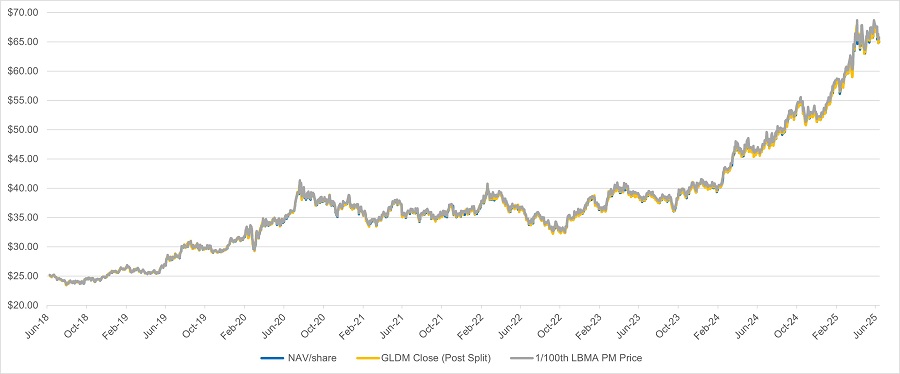This screenshot has height=374, width=900.
Task: Click the NAV/share legend label
Action: [x=312, y=359]
